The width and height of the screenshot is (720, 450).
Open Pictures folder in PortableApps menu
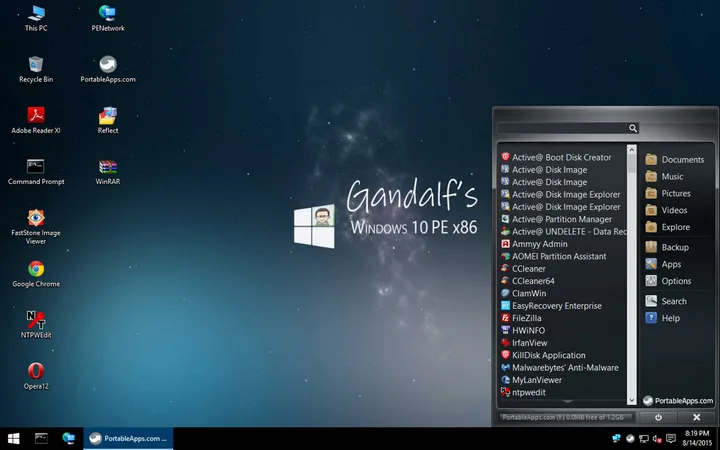point(668,193)
